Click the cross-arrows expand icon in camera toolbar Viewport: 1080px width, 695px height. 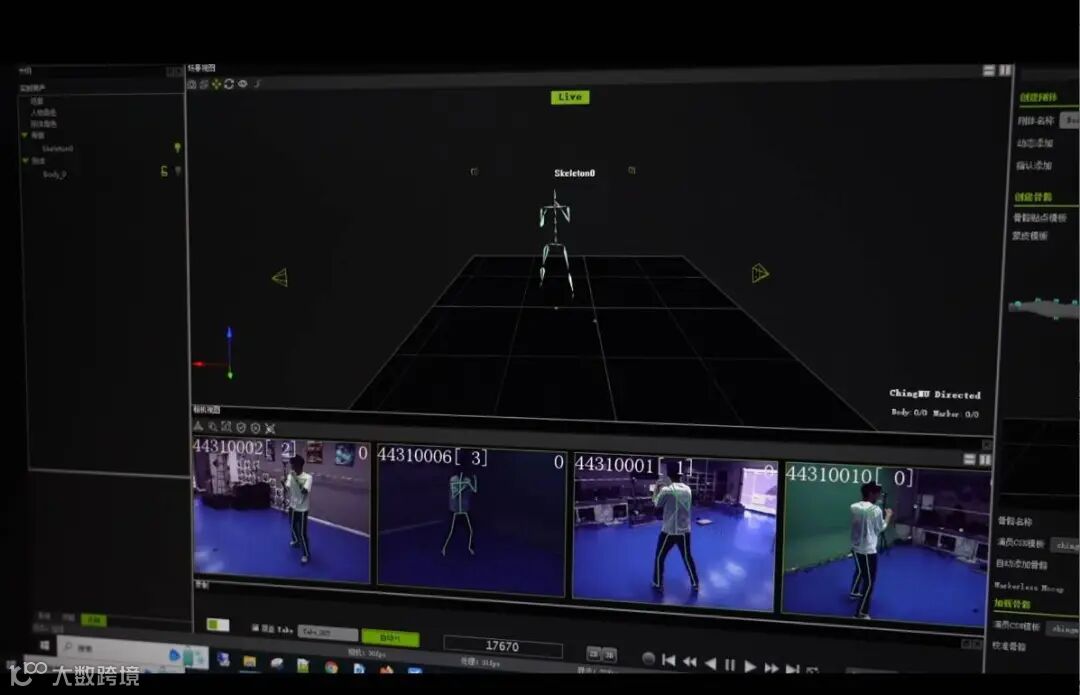coord(270,428)
